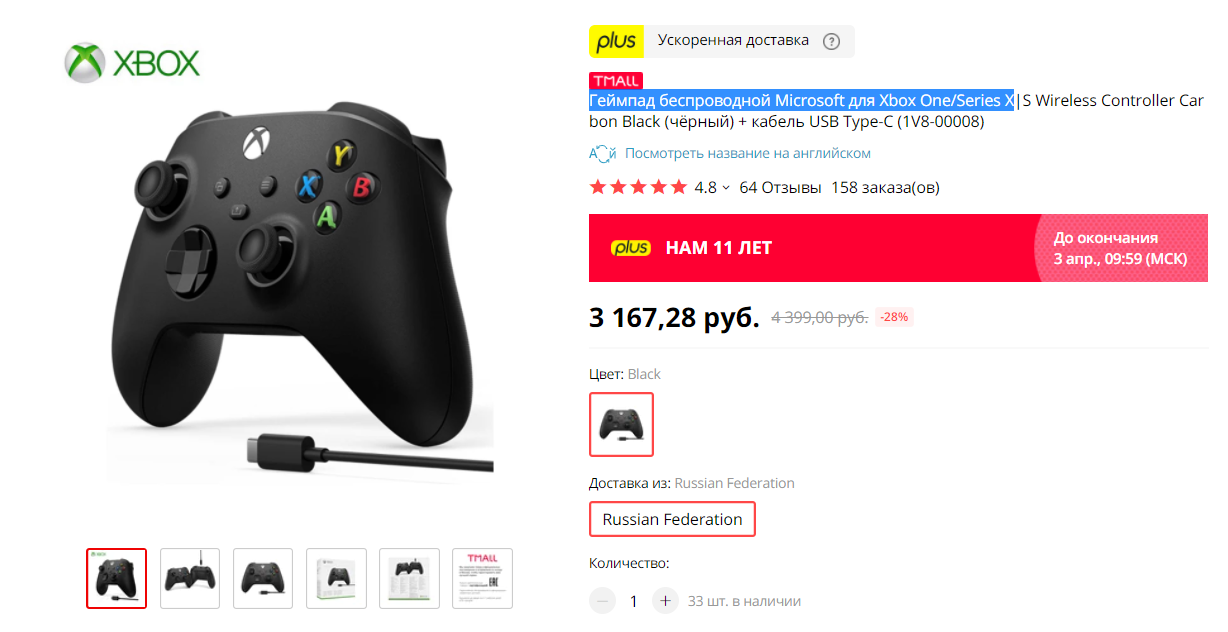Click the plus logo in red promo banner
This screenshot has height=632, width=1228.
631,248
